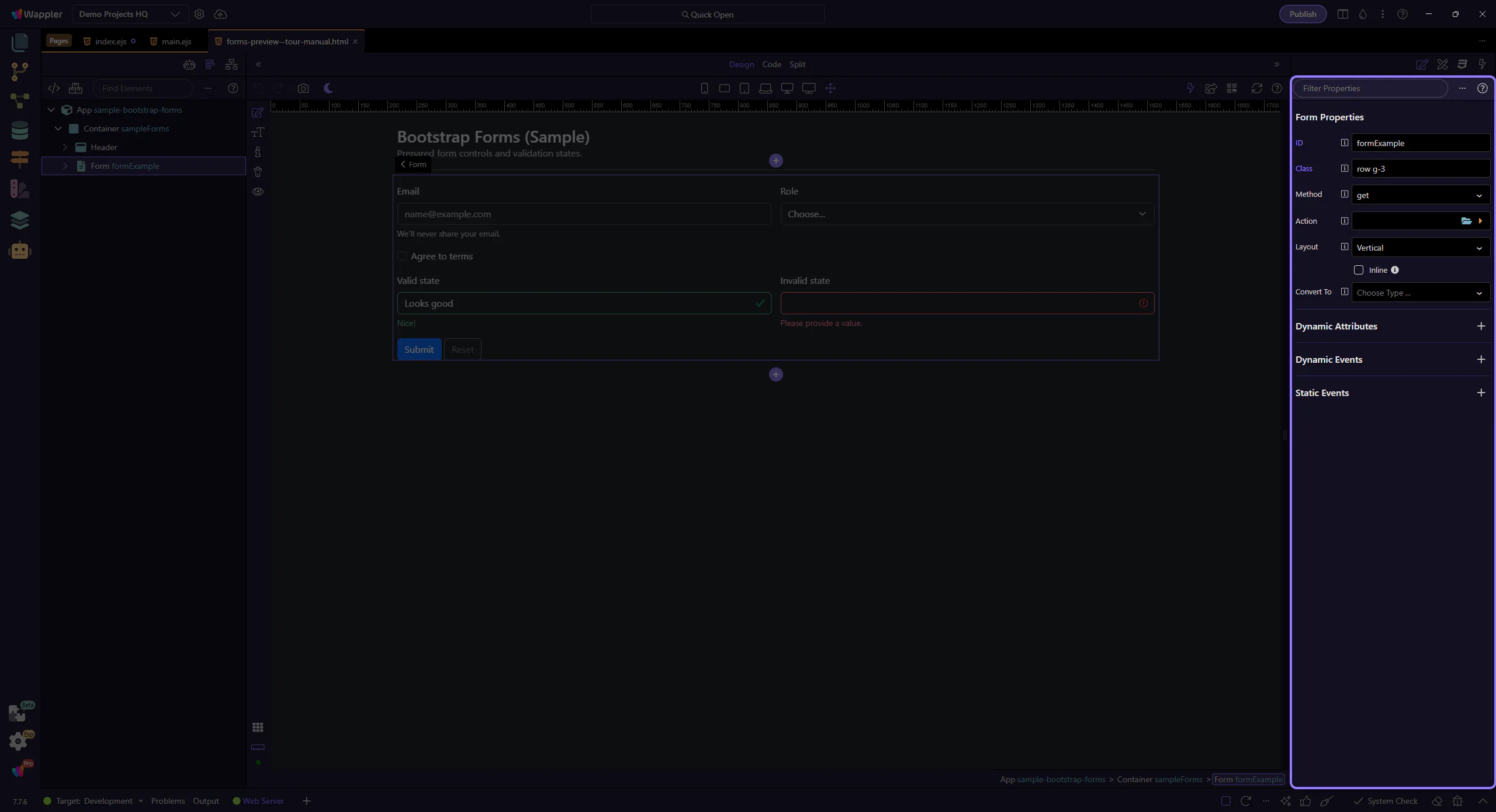The height and width of the screenshot is (812, 1496).
Task: Expand the Form formExample tree node
Action: pos(65,166)
